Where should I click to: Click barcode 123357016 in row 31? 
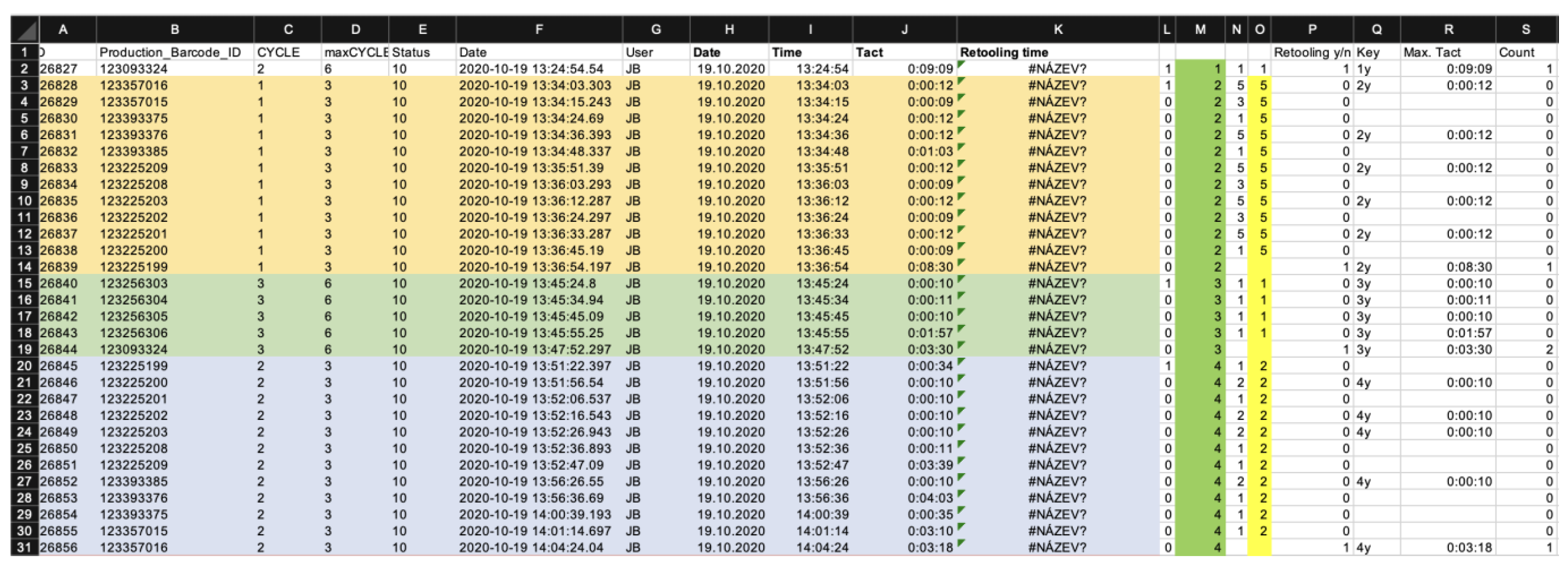[133, 547]
